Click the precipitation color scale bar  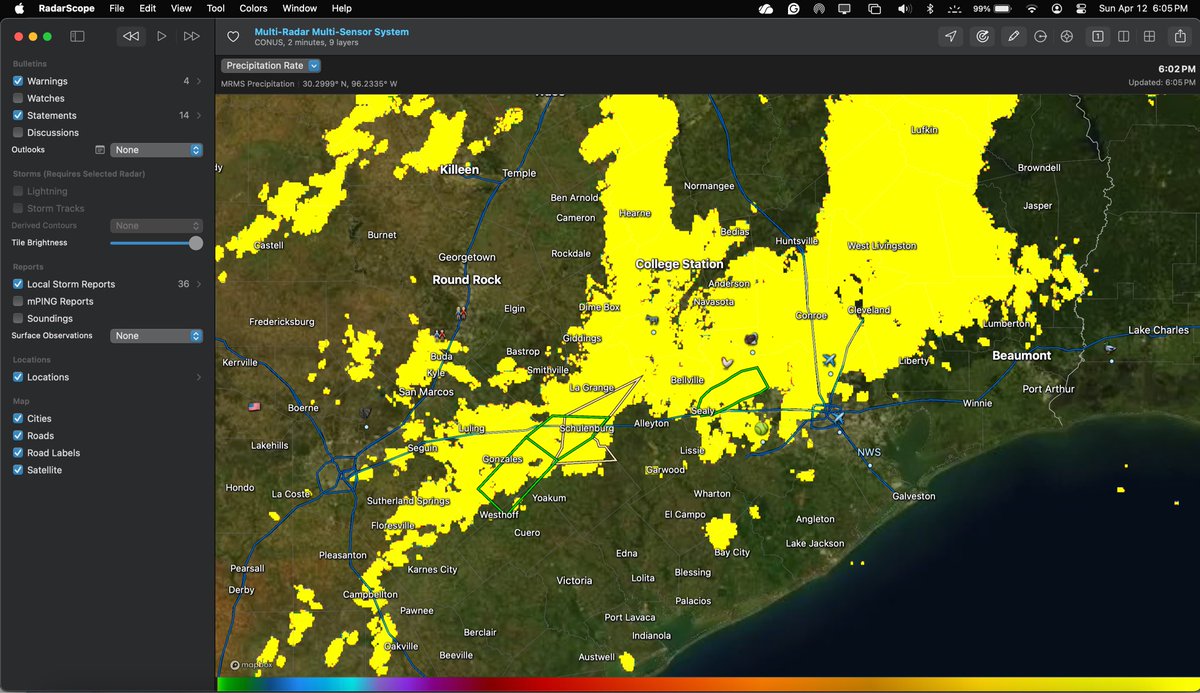[708, 685]
